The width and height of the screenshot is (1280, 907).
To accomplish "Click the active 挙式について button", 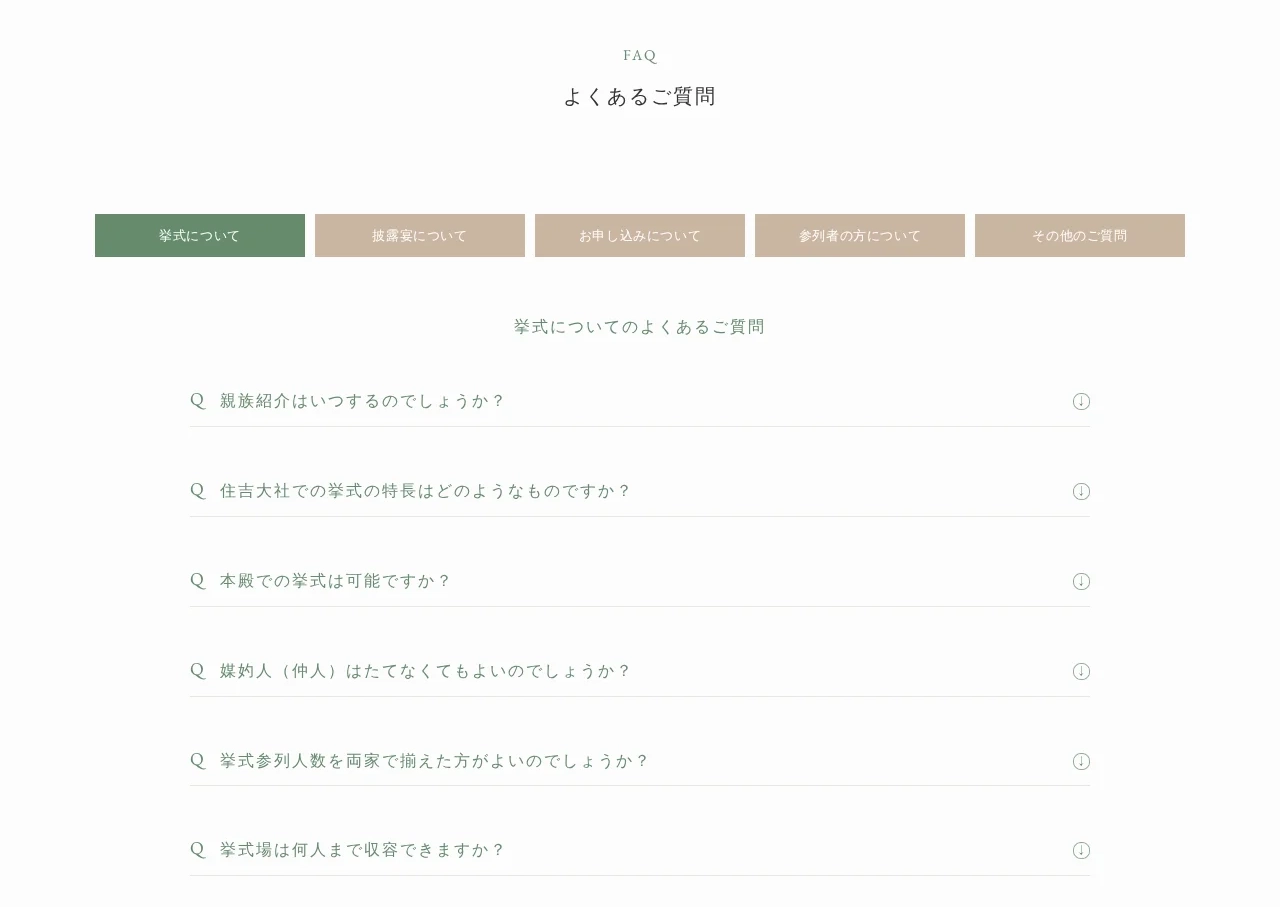I will (200, 235).
